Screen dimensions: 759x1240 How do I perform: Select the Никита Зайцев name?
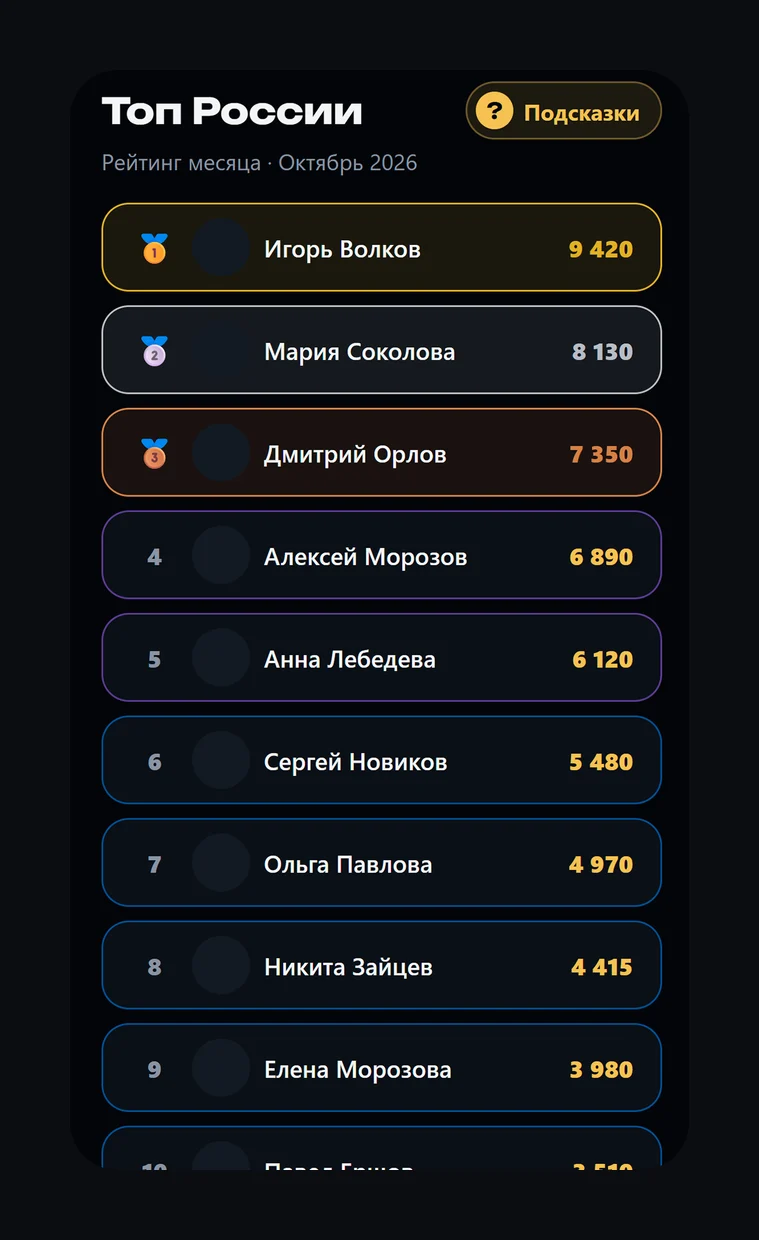coord(348,967)
